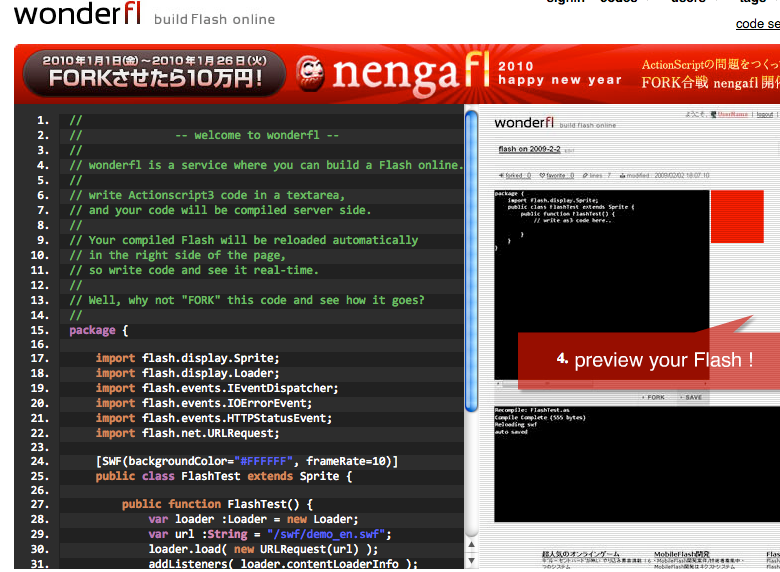Click the 'public class FlashTest extends Sprite' line
The height and width of the screenshot is (572, 780).
(x=224, y=476)
